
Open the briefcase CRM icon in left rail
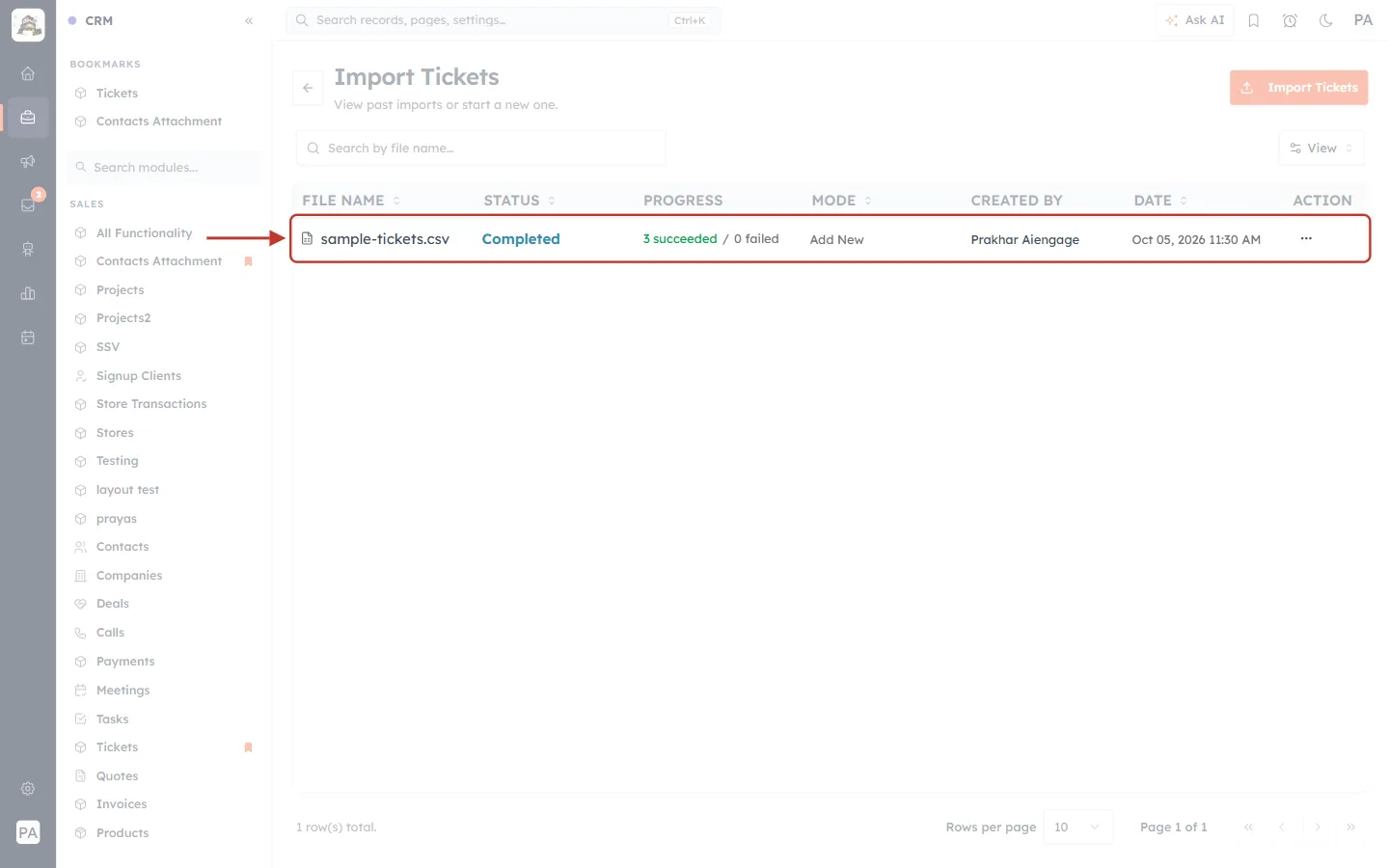(x=28, y=118)
